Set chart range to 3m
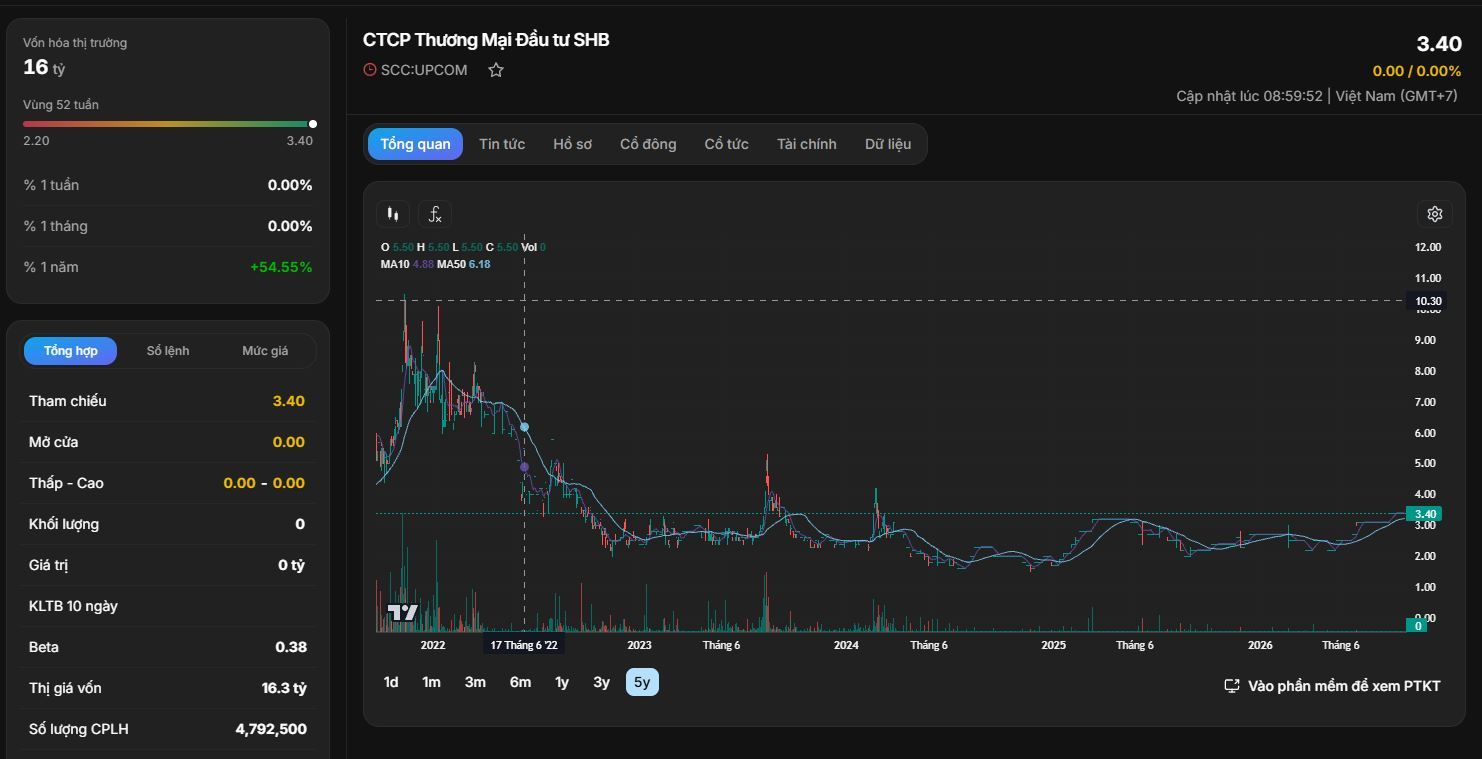 click(x=475, y=682)
